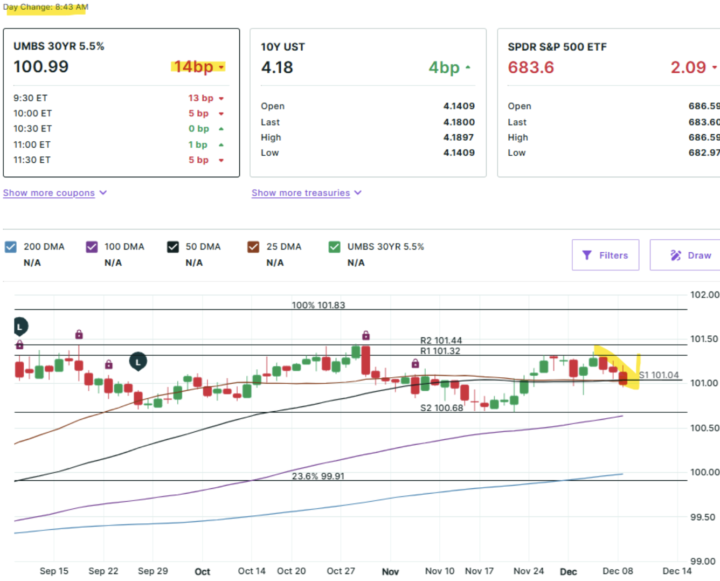Screen dimensions: 720x581
Task: Click the chevron beside Show more coupons
Action: [x=103, y=192]
